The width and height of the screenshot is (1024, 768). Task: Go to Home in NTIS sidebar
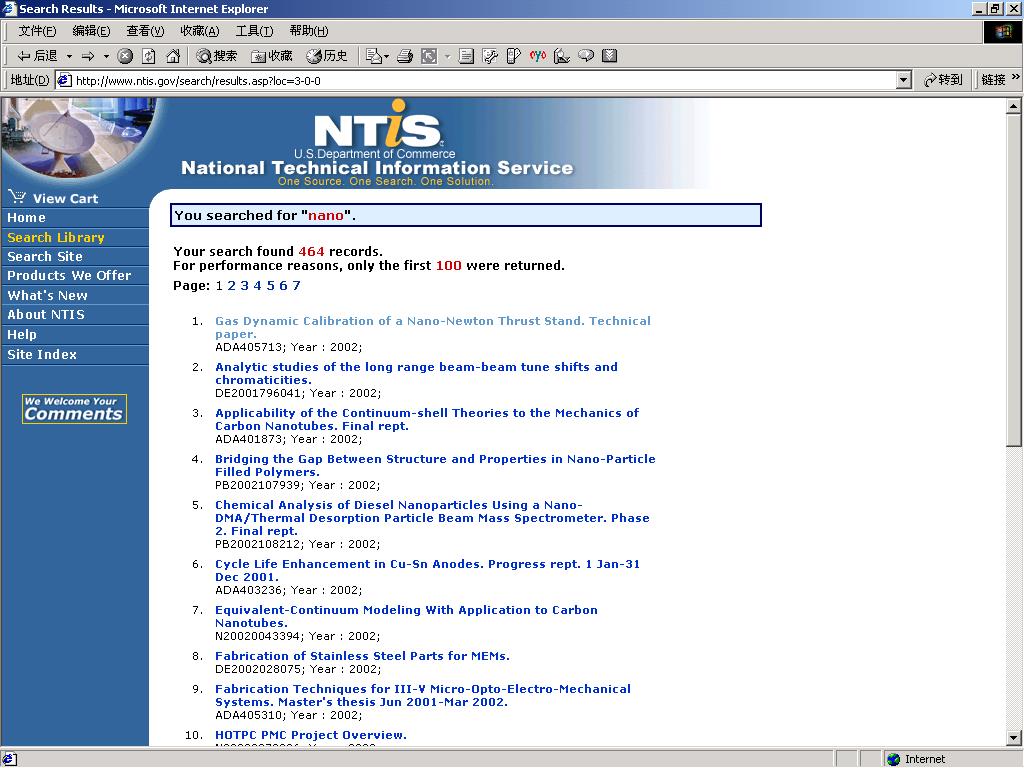tap(26, 218)
